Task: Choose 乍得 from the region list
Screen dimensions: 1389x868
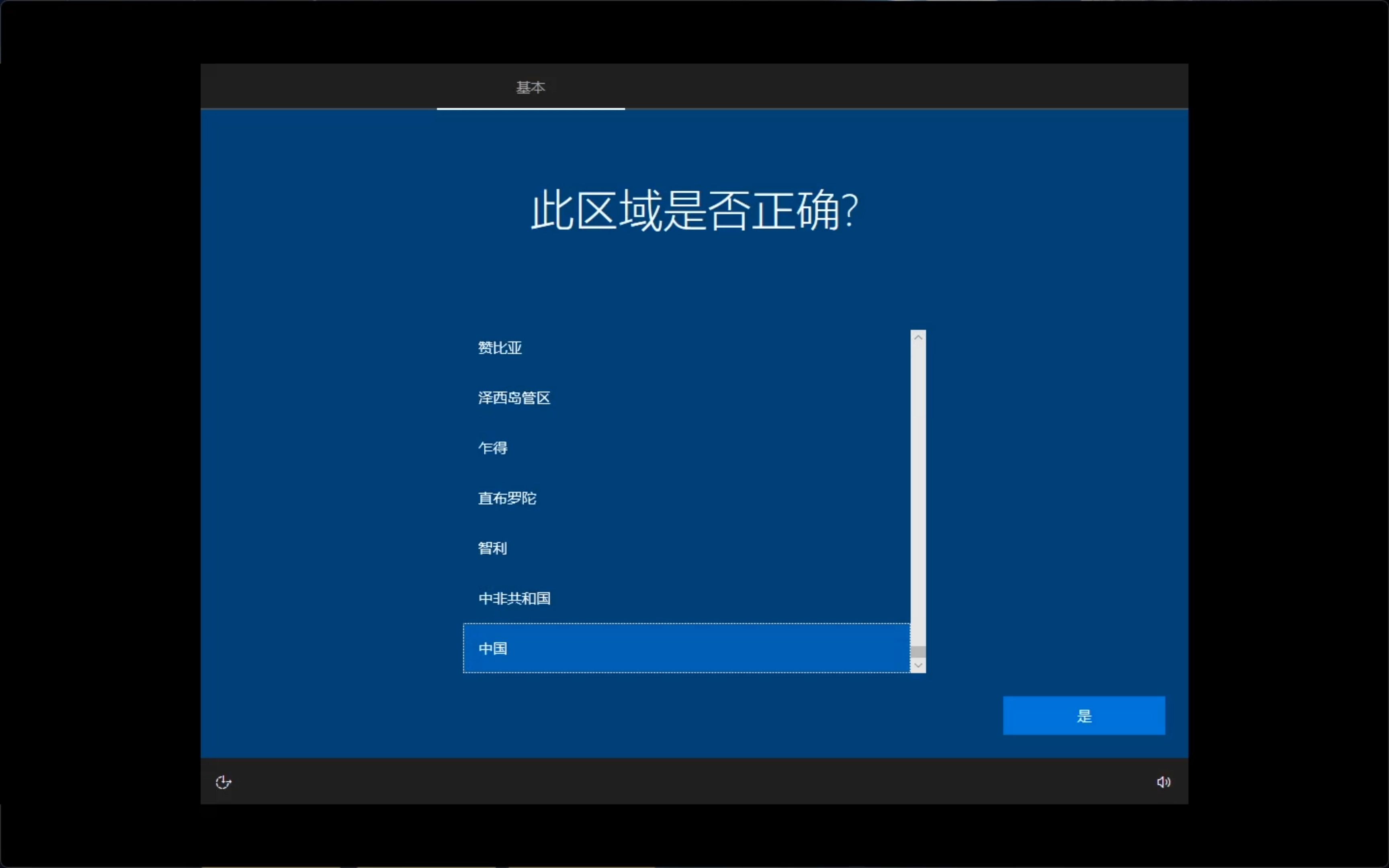Action: point(686,448)
